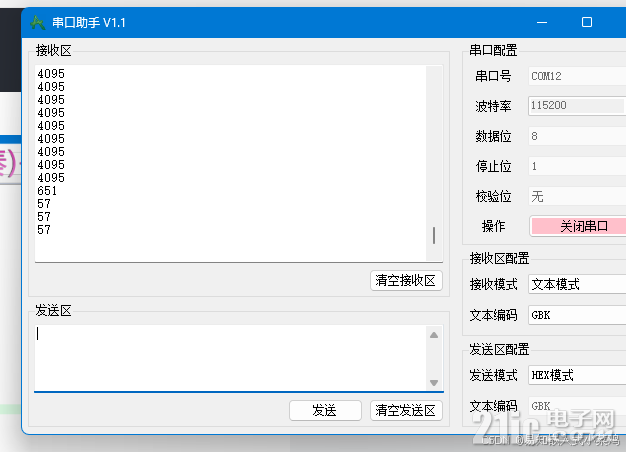This screenshot has height=452, width=626.
Task: Click the received value 651
Action: 47,191
